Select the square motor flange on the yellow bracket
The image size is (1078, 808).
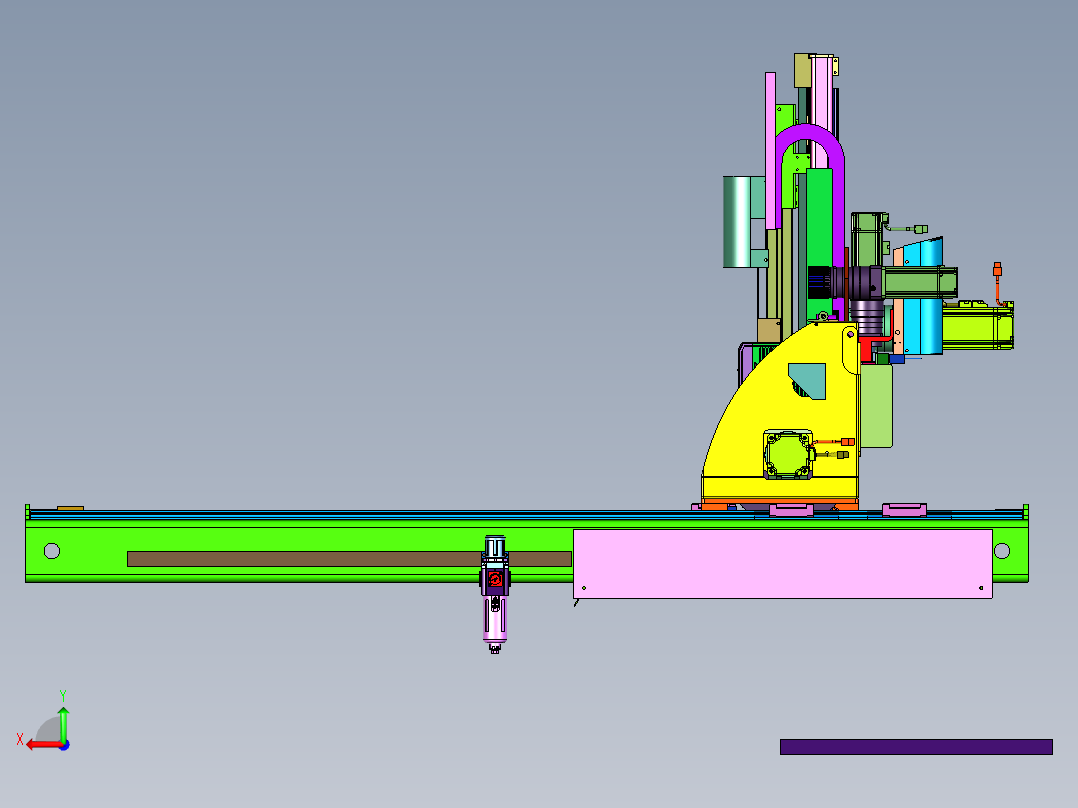[789, 455]
